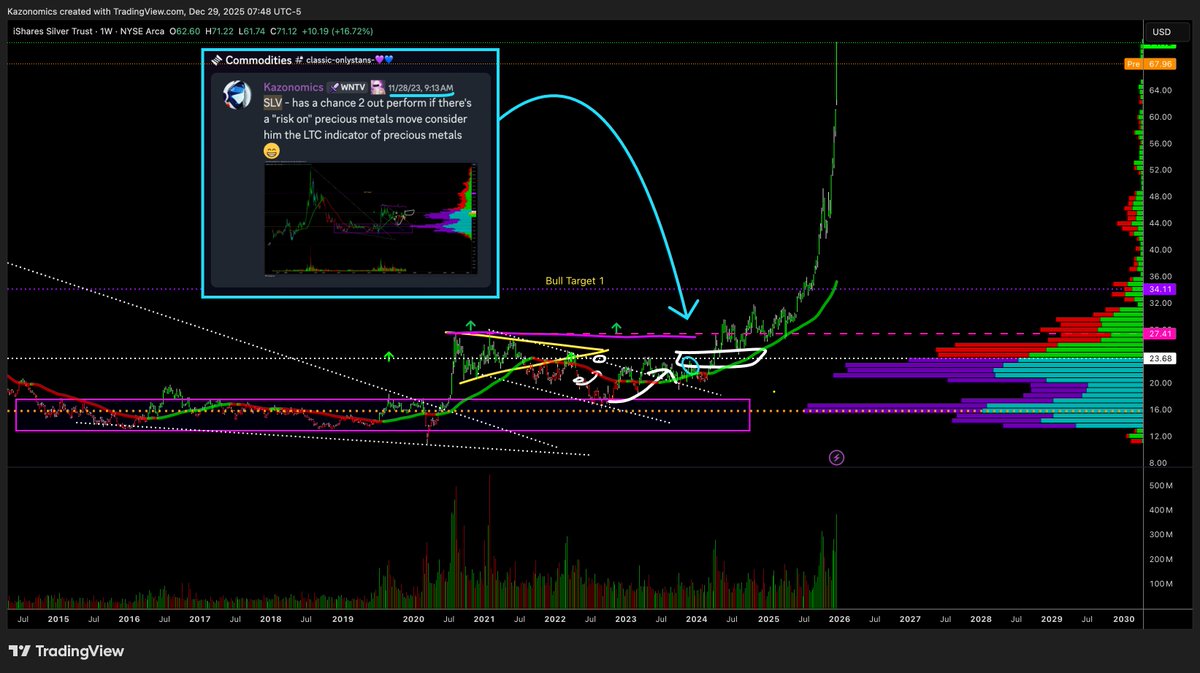Click the 2030 label on time axis
The width and height of the screenshot is (1200, 673).
click(1123, 620)
